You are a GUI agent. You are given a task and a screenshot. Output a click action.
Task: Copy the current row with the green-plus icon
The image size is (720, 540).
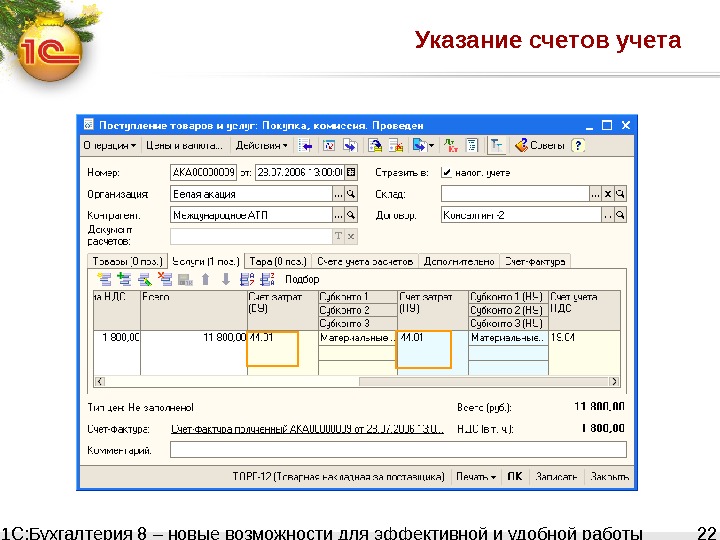124,279
